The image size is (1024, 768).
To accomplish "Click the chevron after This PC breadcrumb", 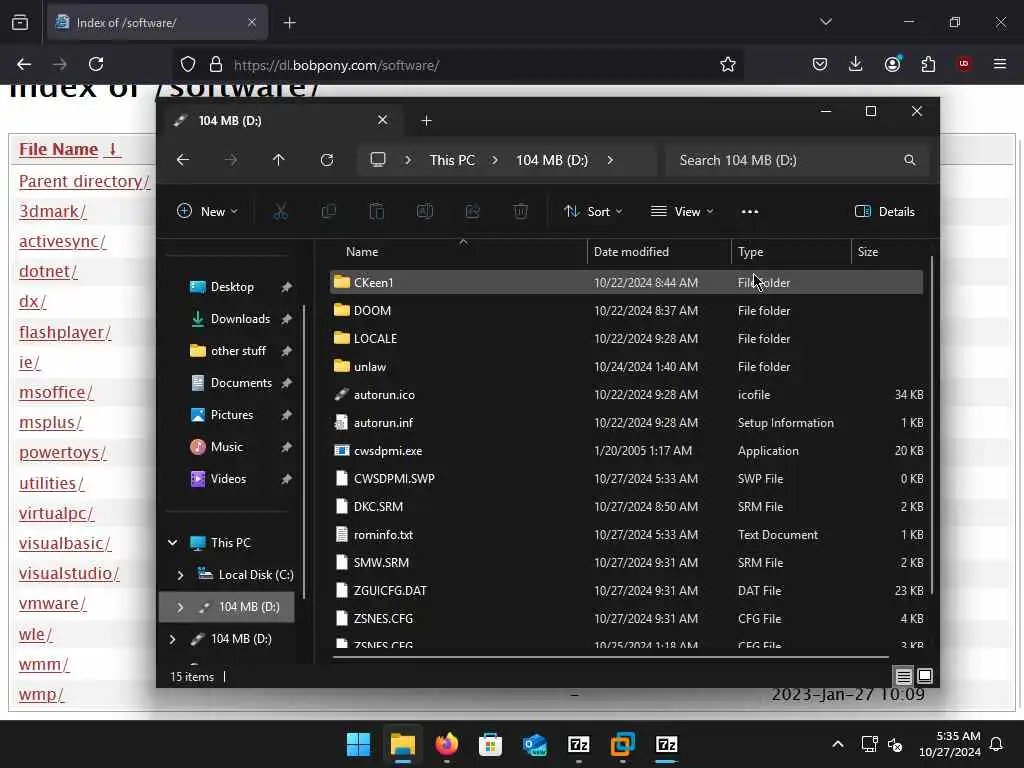I will point(494,160).
